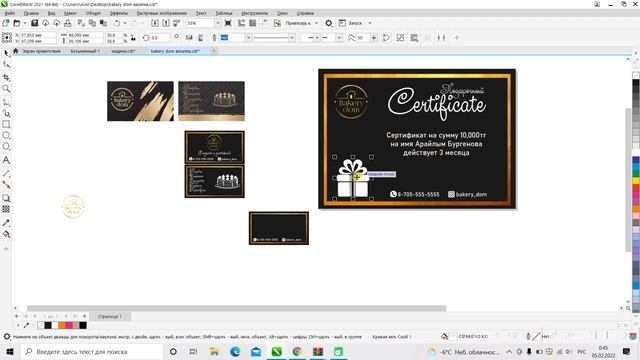
Task: Expand the Undo history dropdown arrow
Action: (x=125, y=23)
